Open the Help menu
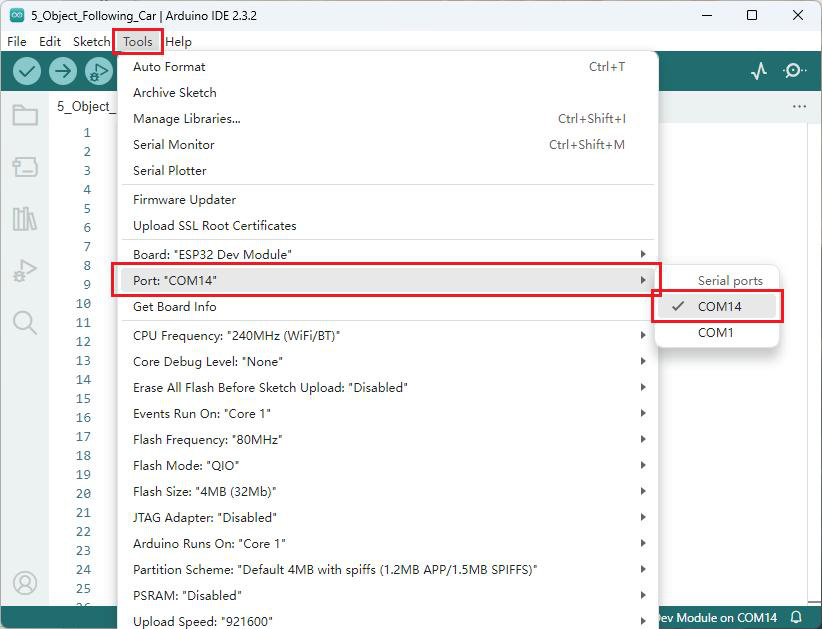Screen dimensions: 822x629 [x=178, y=41]
